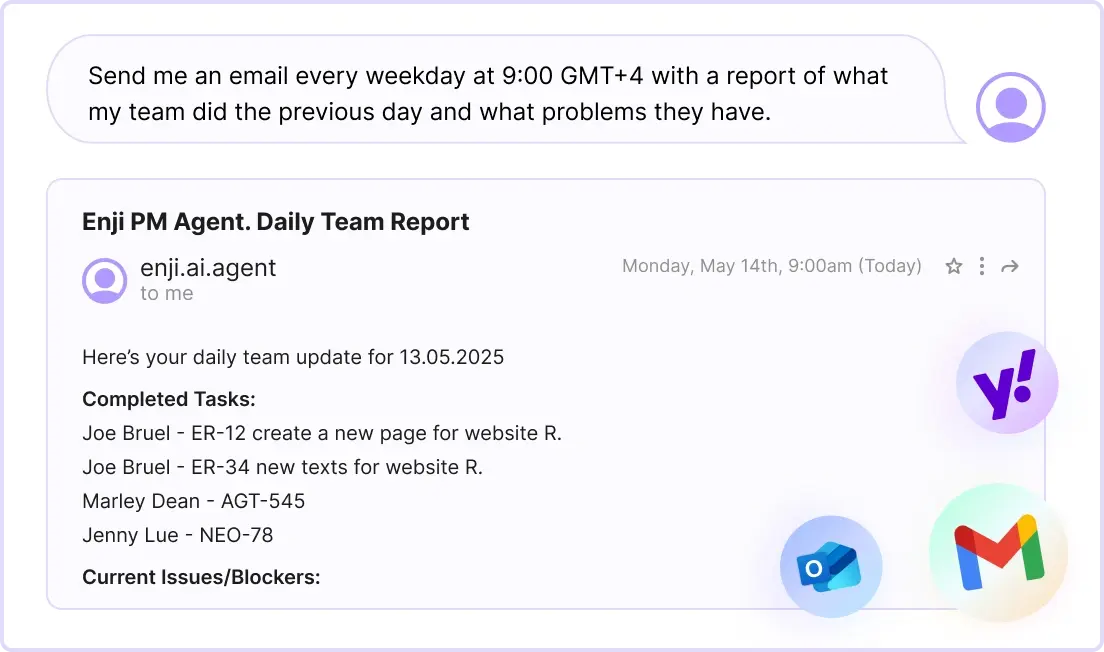The width and height of the screenshot is (1104, 652).
Task: Click the star icon to favorite the email
Action: [953, 266]
